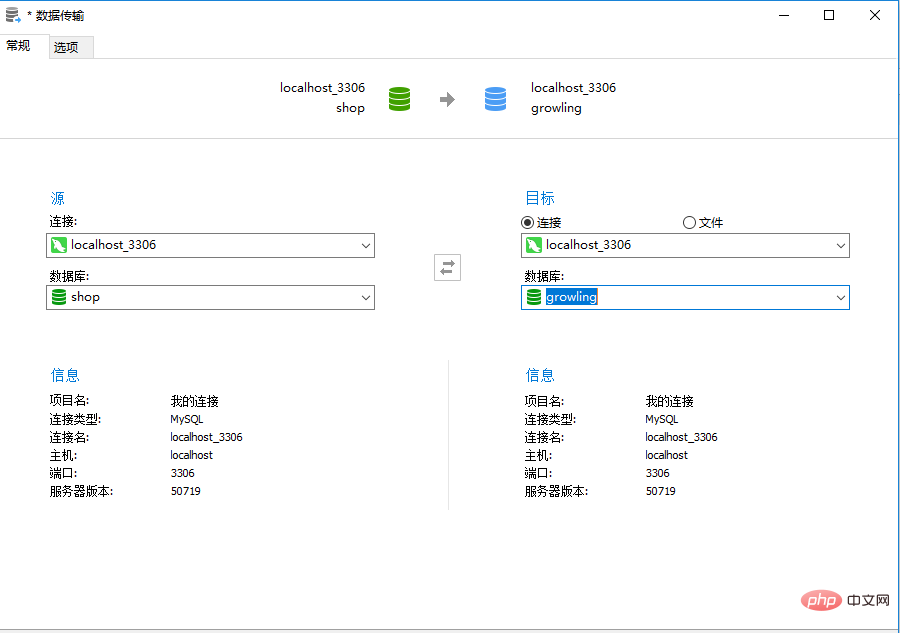The height and width of the screenshot is (633, 900).
Task: Click the blue target database icon in header
Action: point(495,99)
